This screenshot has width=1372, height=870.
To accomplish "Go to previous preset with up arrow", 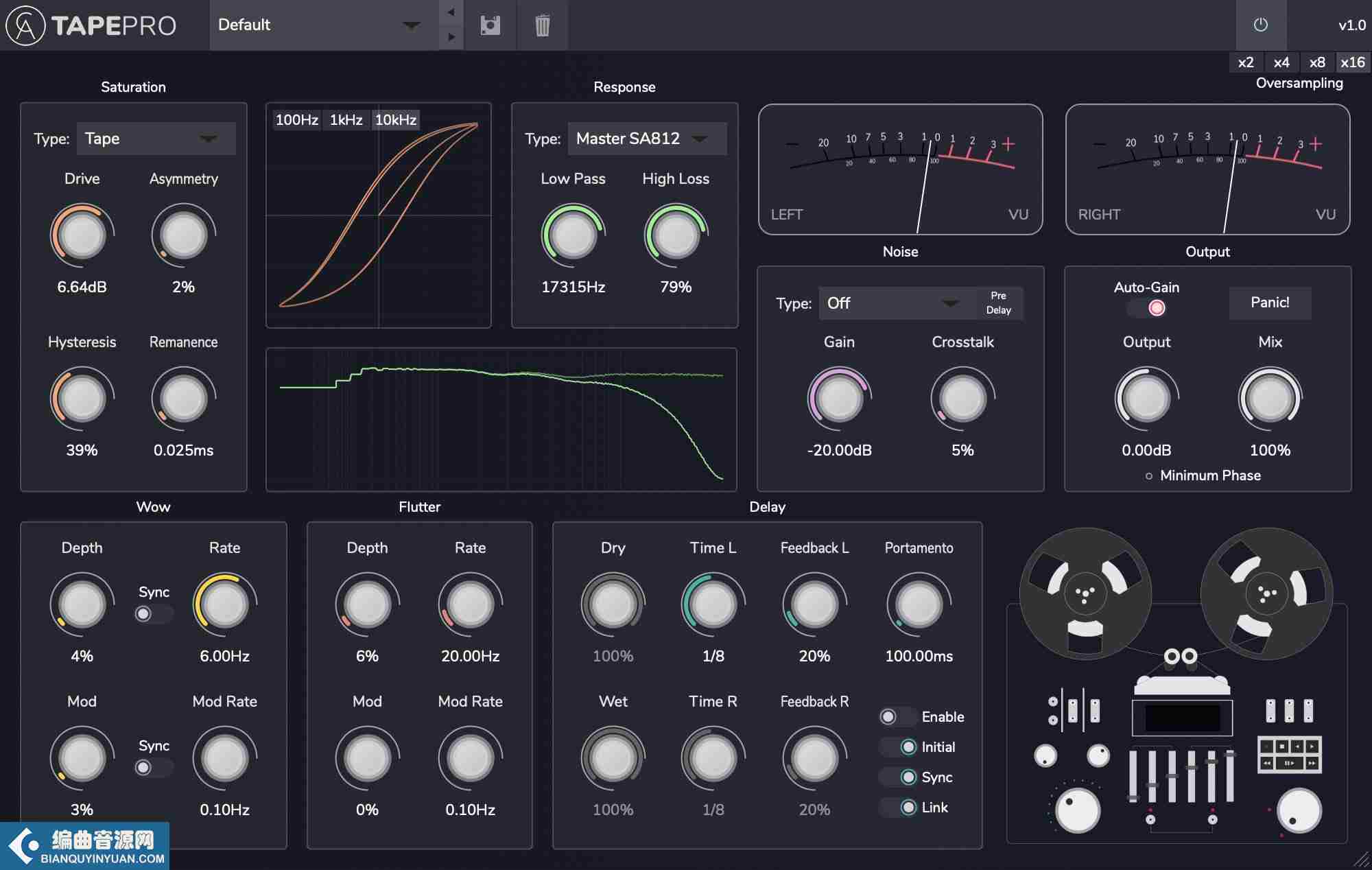I will point(451,12).
